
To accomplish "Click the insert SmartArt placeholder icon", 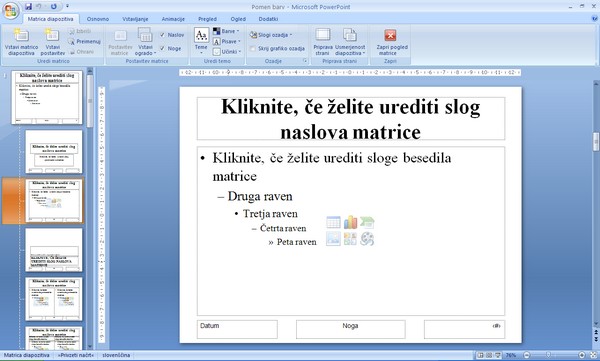I will click(367, 222).
